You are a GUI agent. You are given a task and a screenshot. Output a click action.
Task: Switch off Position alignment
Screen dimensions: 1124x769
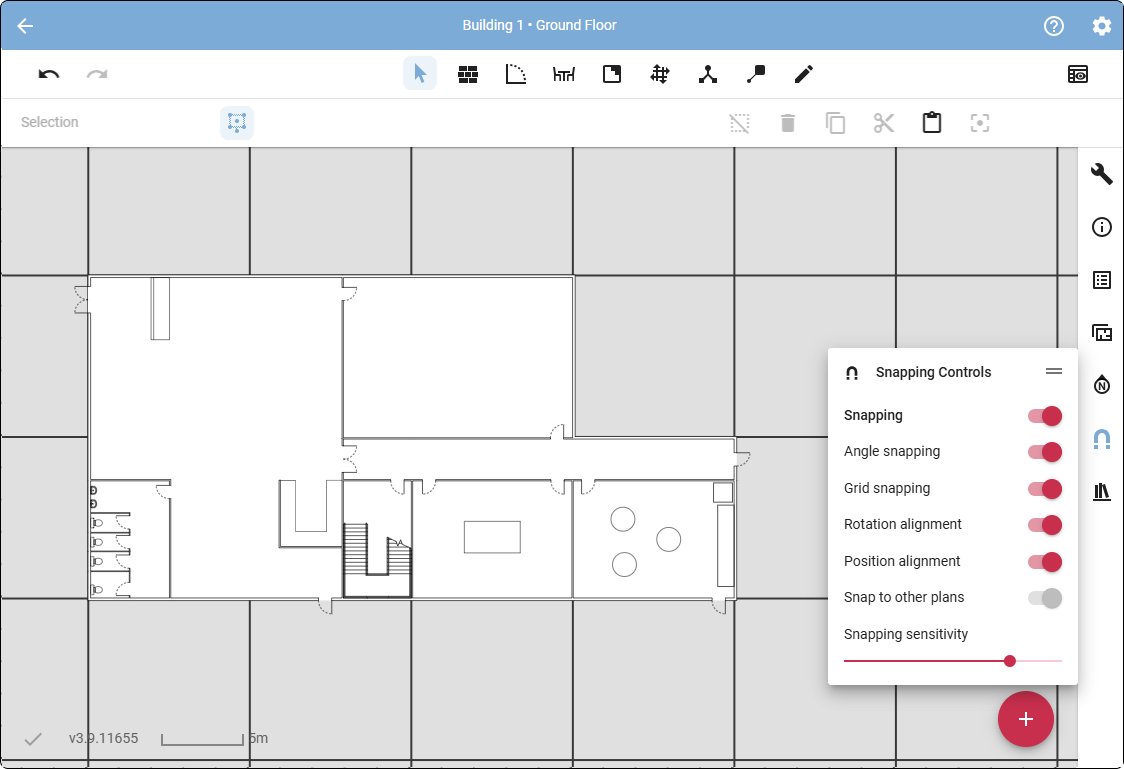click(1044, 562)
